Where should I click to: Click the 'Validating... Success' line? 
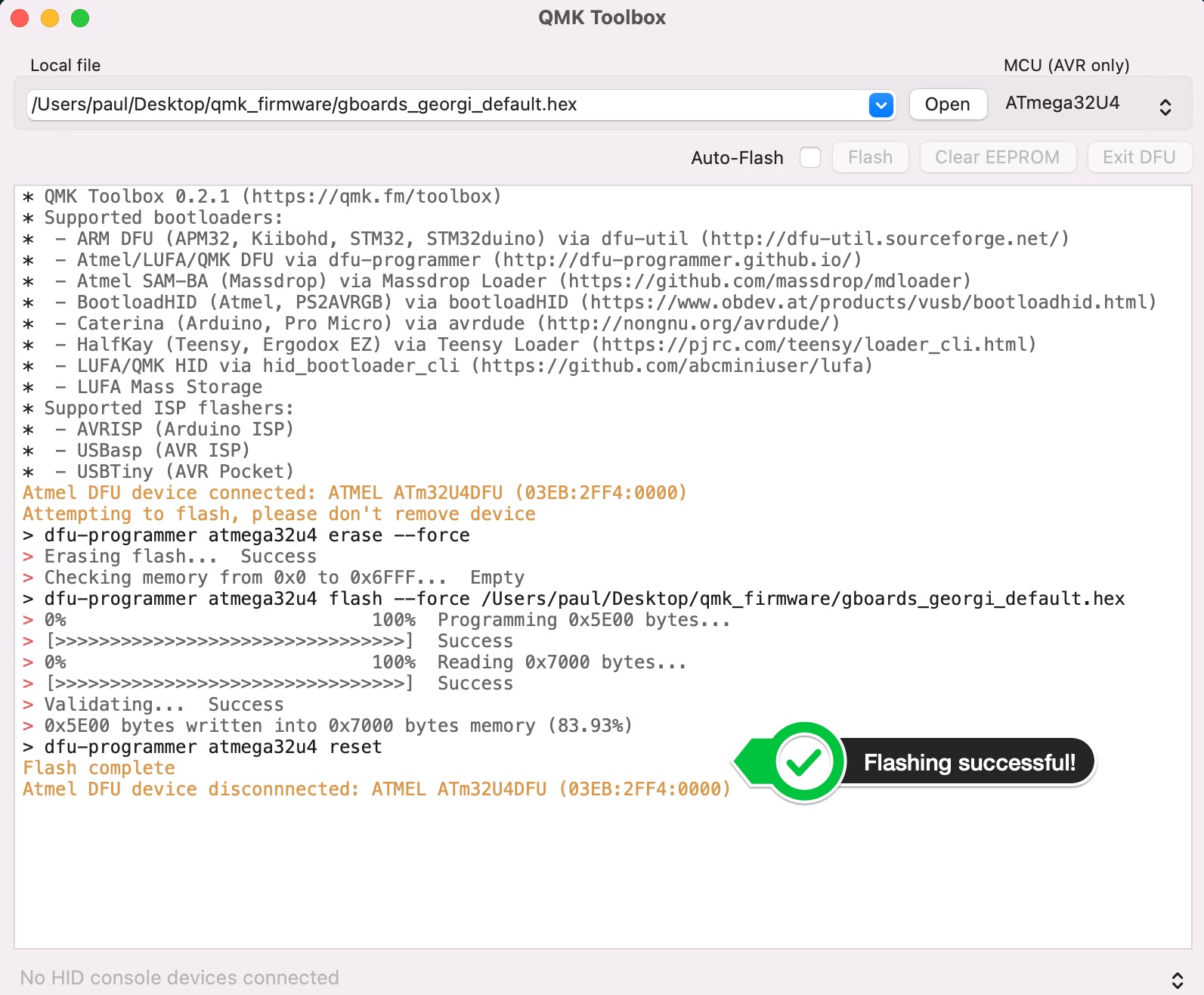[x=153, y=705]
